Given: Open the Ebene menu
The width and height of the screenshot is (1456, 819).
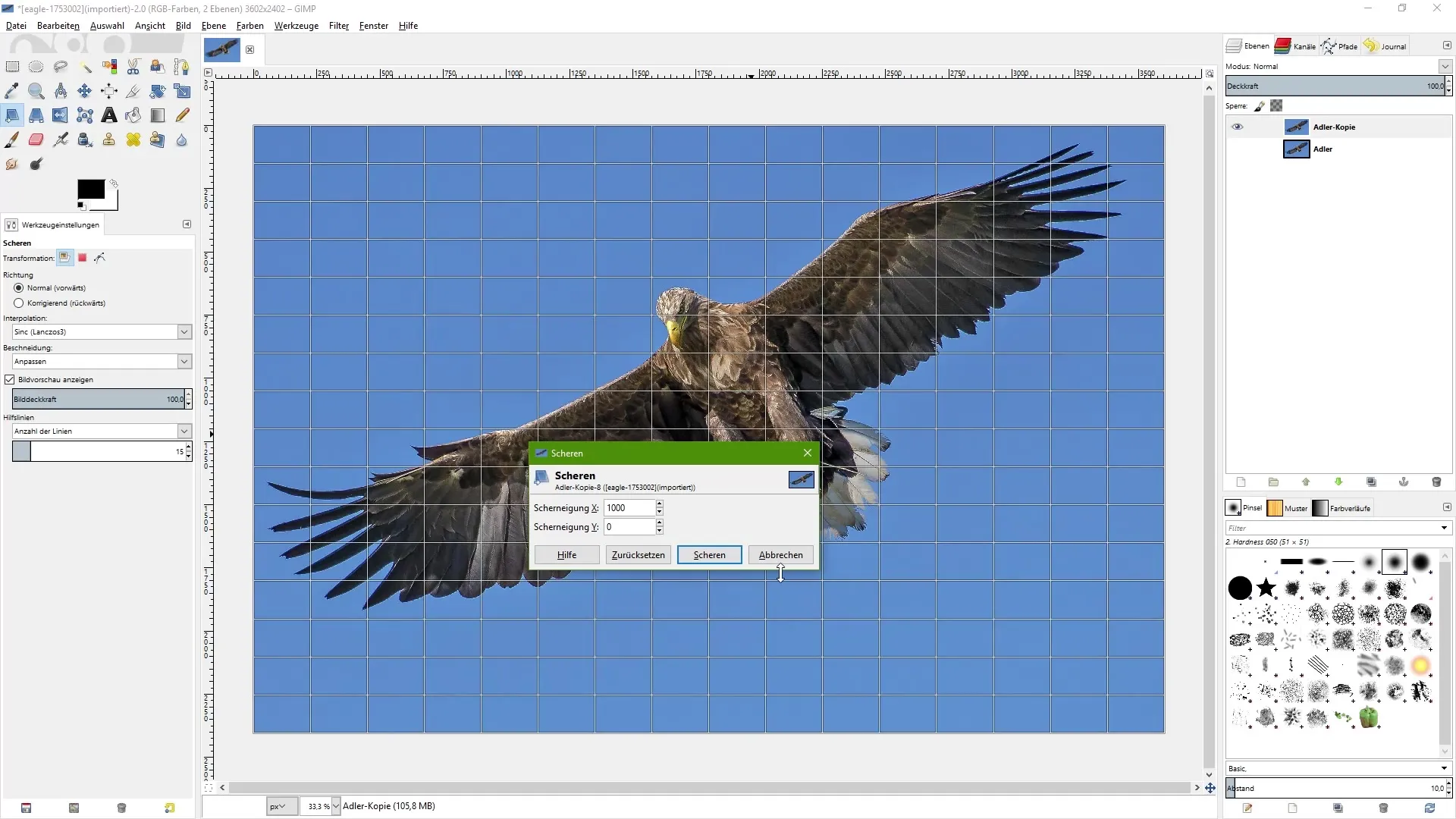Looking at the screenshot, I should pyautogui.click(x=214, y=26).
